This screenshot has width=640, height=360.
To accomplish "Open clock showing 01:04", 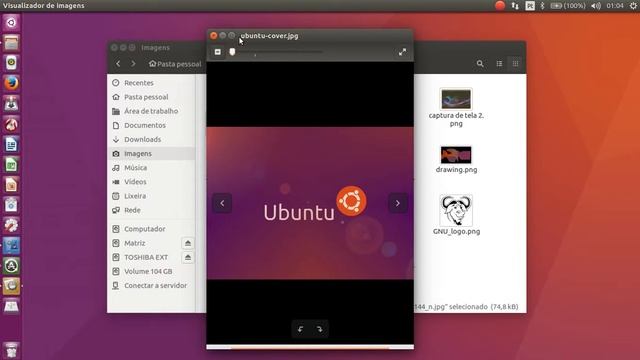I will click(615, 5).
